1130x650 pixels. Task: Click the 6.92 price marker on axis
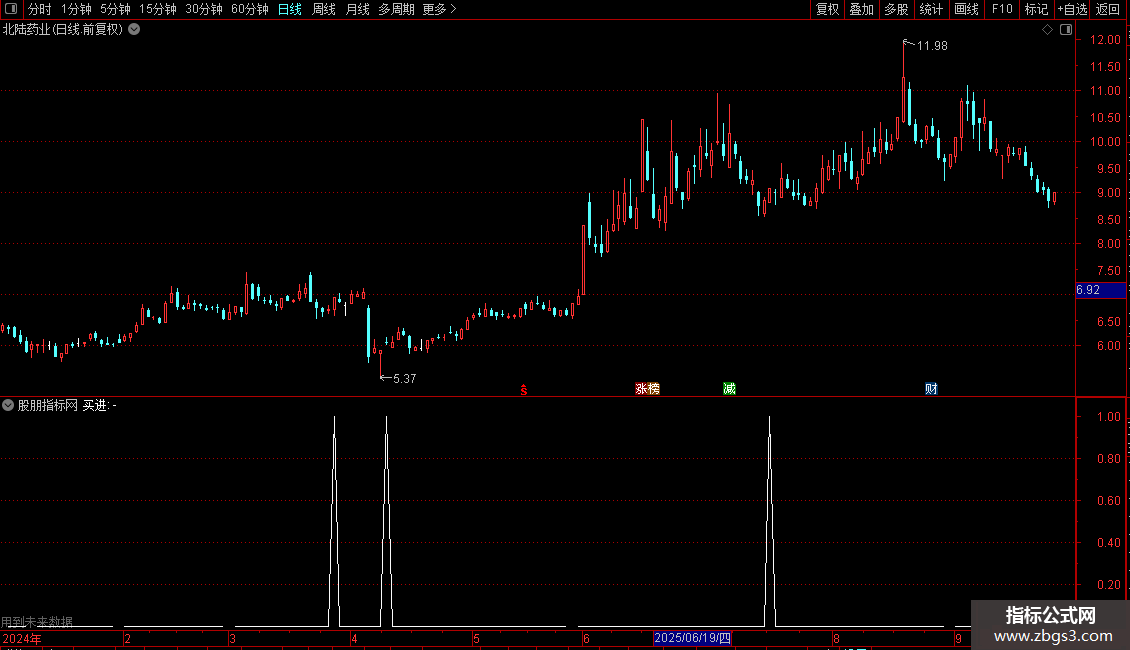[1100, 290]
